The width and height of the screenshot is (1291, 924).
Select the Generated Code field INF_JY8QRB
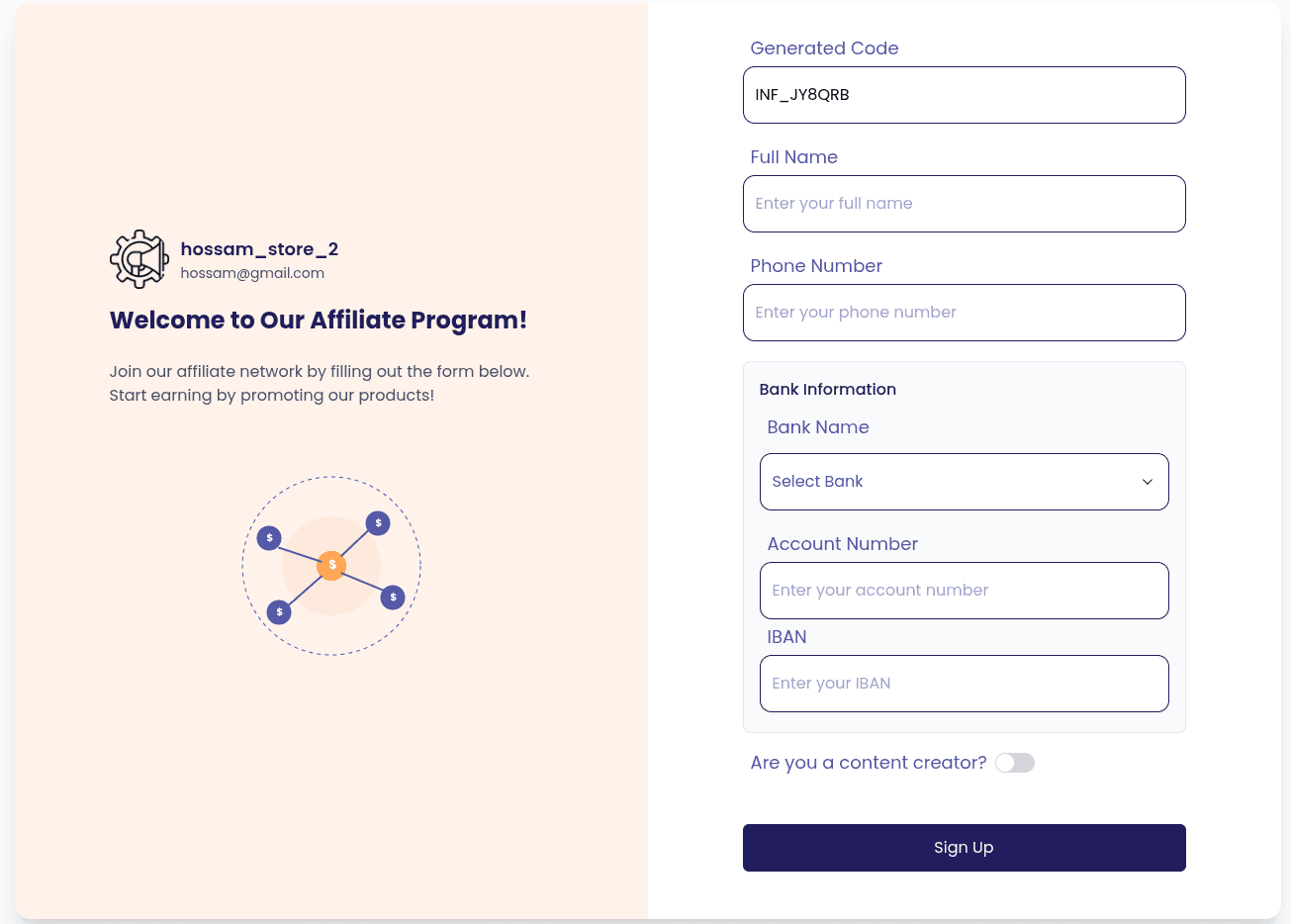coord(964,95)
